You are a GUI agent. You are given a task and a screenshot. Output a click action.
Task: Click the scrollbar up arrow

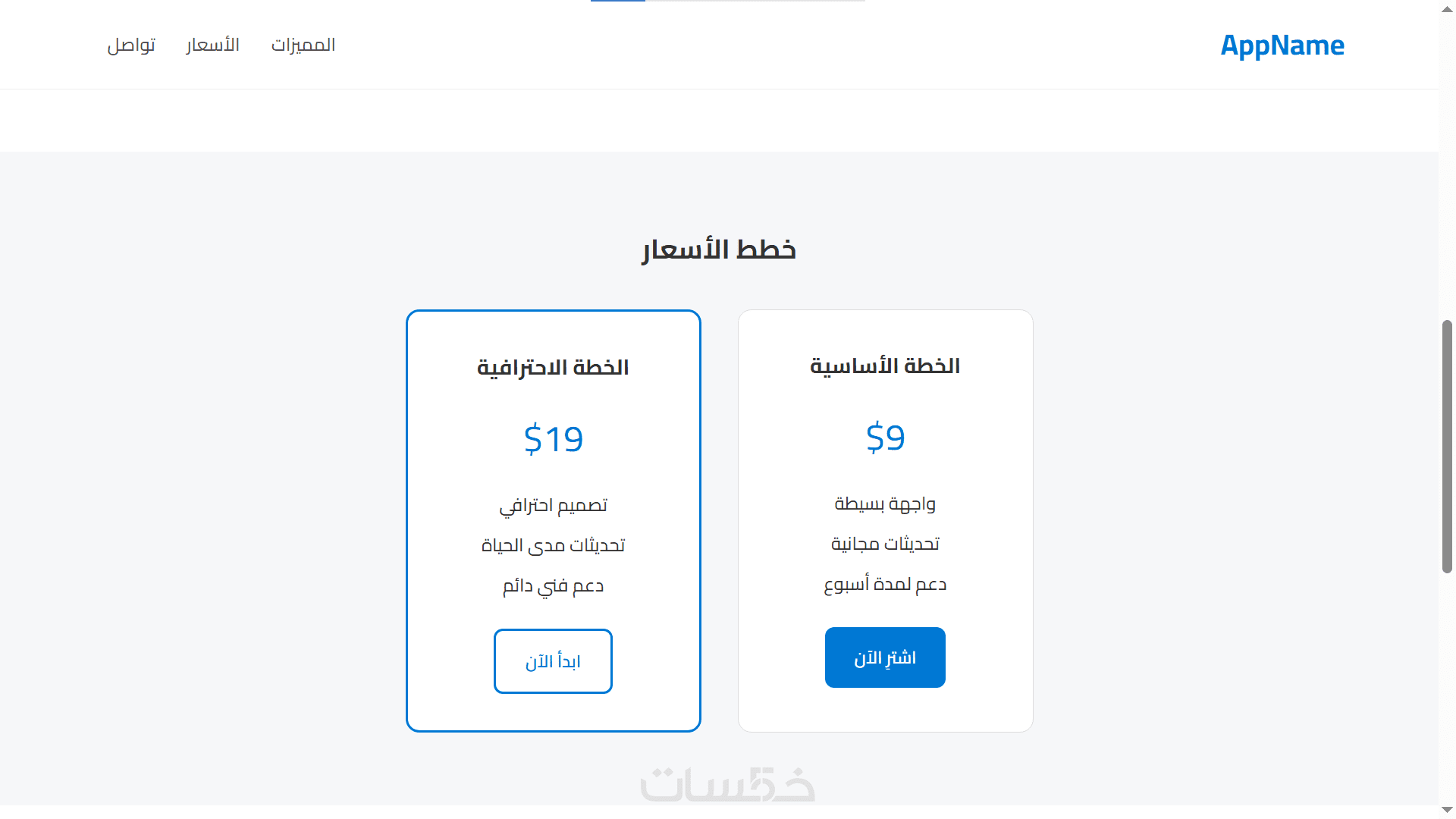tap(1447, 8)
